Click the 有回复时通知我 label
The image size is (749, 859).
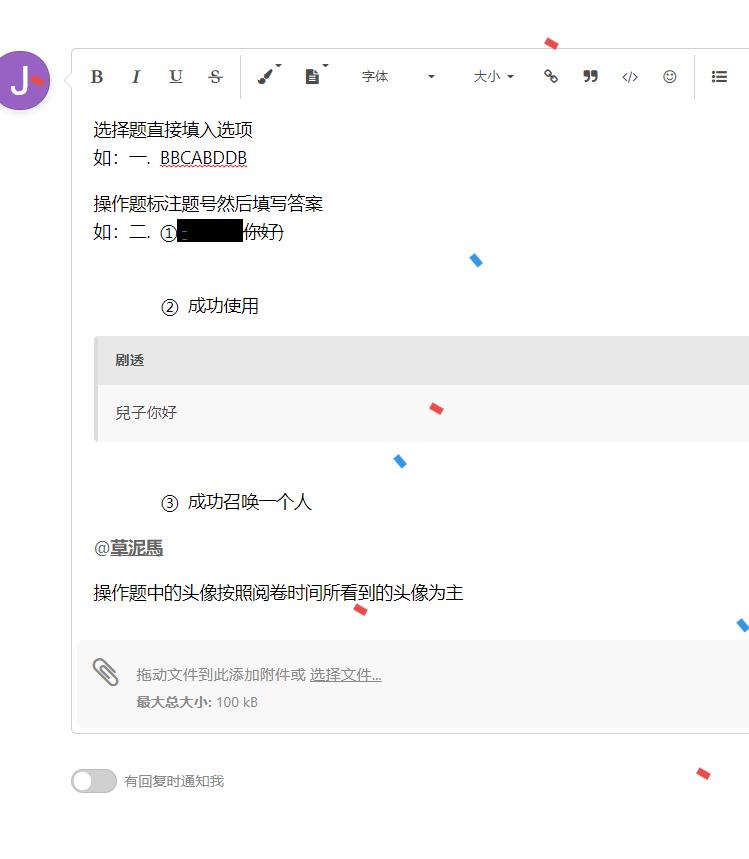click(x=174, y=781)
